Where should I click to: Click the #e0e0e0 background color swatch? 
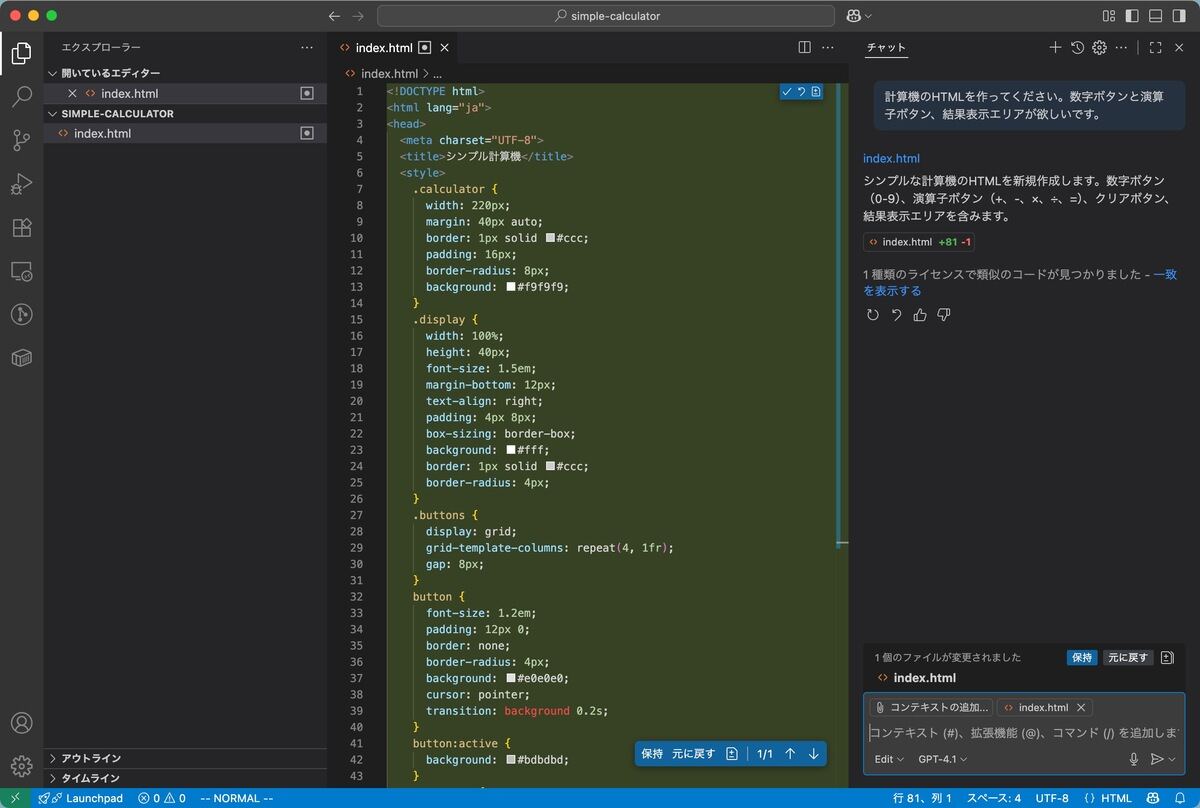(x=511, y=678)
